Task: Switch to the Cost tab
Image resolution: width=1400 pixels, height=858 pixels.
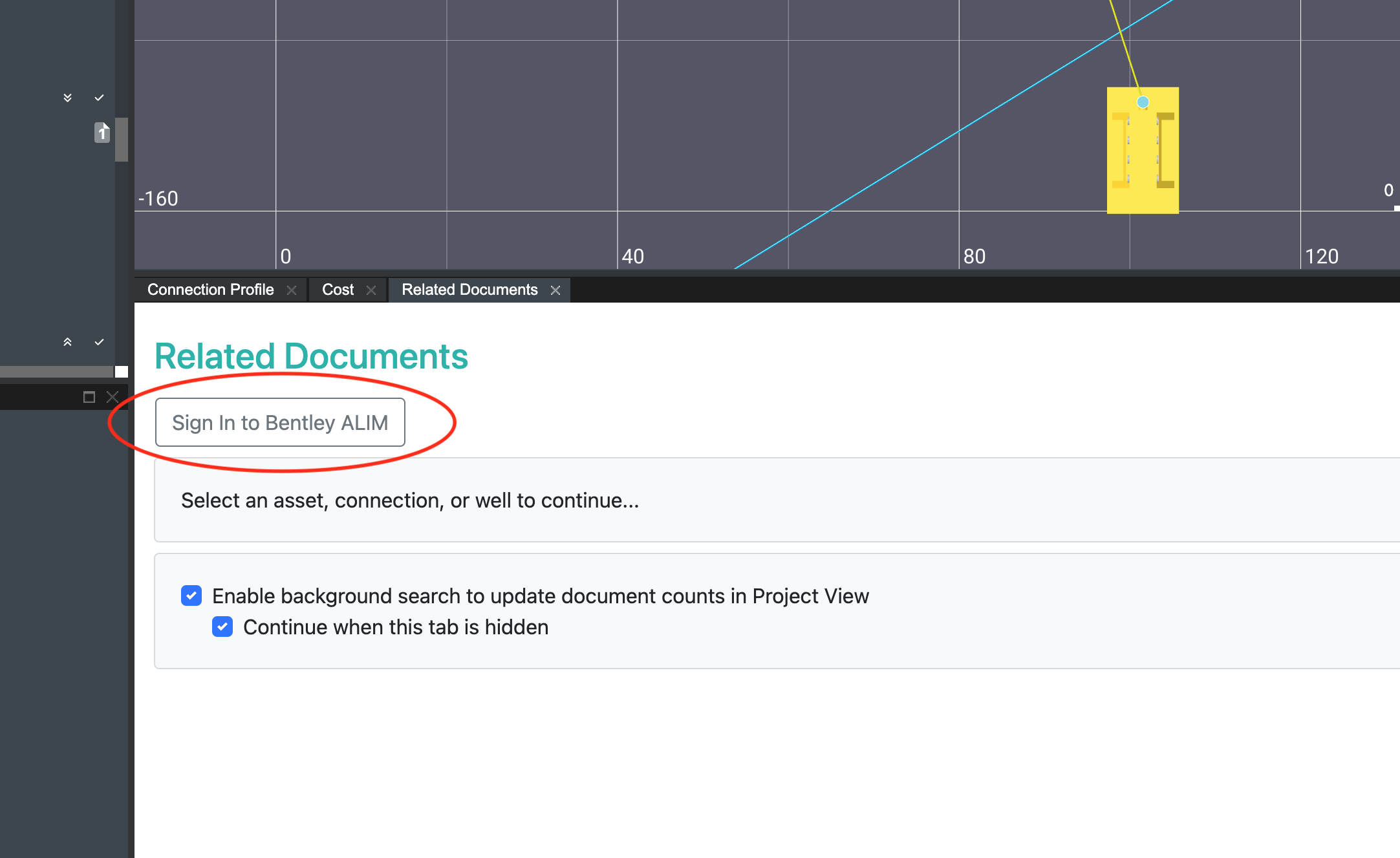Action: [338, 290]
